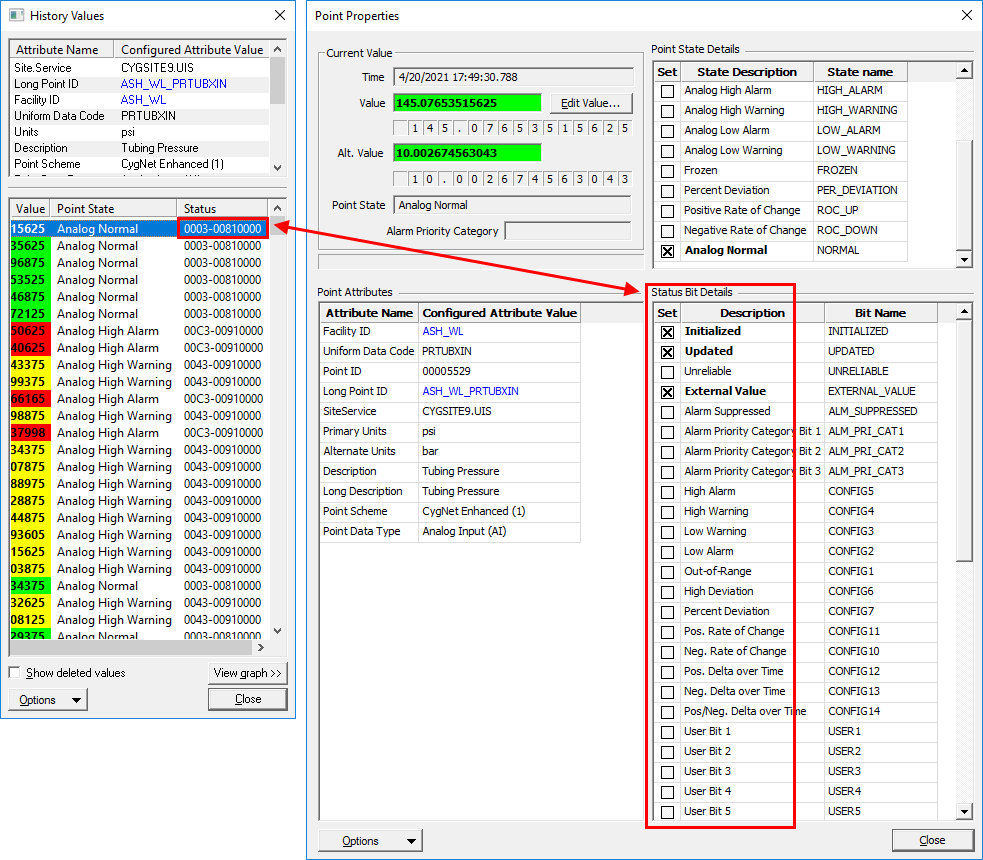Click the Bit Name column header
The image size is (983, 860).
(880, 313)
